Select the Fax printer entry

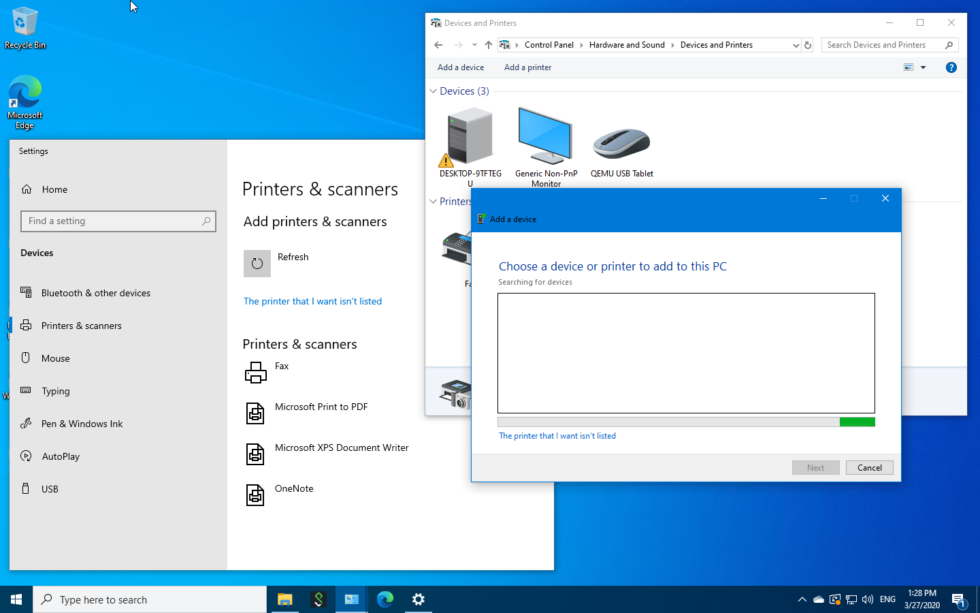tap(280, 368)
